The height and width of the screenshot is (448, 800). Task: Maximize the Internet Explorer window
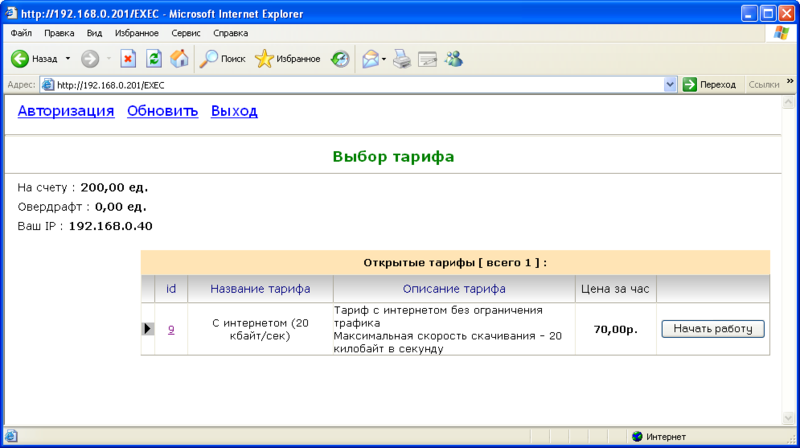coord(768,13)
